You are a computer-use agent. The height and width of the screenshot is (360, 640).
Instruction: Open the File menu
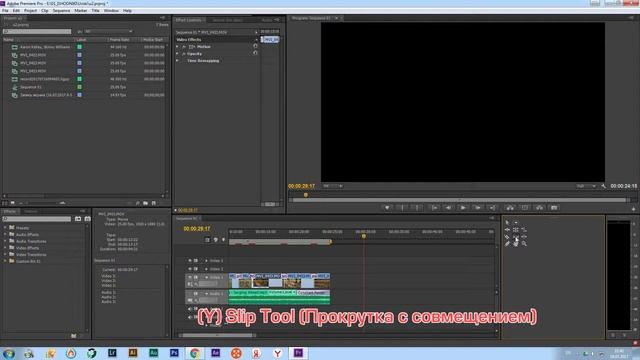pyautogui.click(x=5, y=11)
